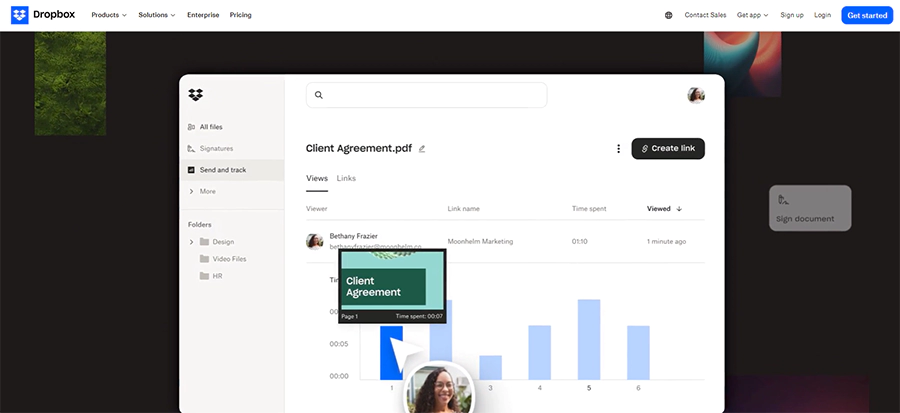
Task: Select the All files icon in the sidebar
Action: [x=191, y=127]
